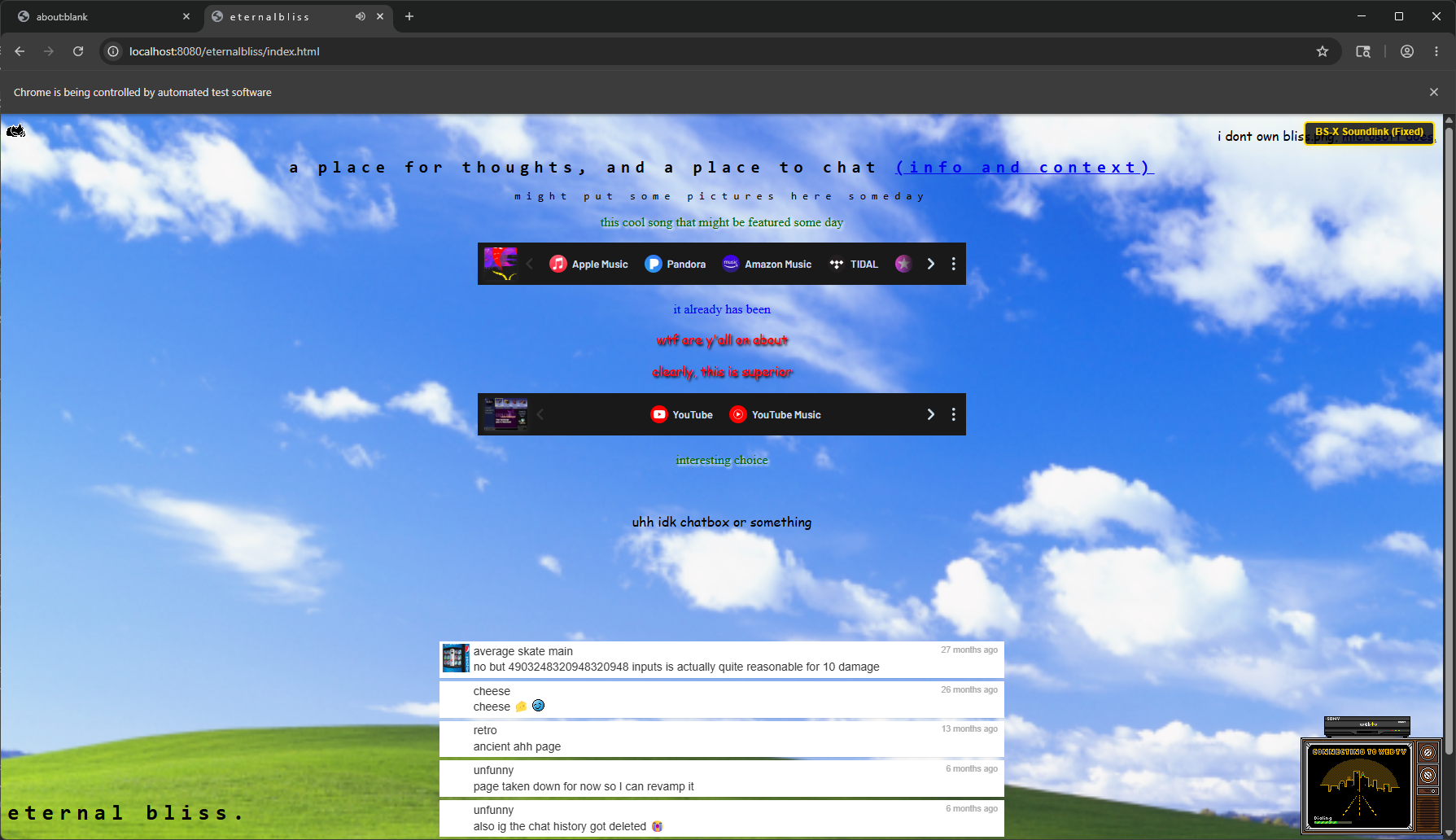Viewport: 1456px width, 840px height.
Task: Open a new browser tab
Action: pos(409,16)
